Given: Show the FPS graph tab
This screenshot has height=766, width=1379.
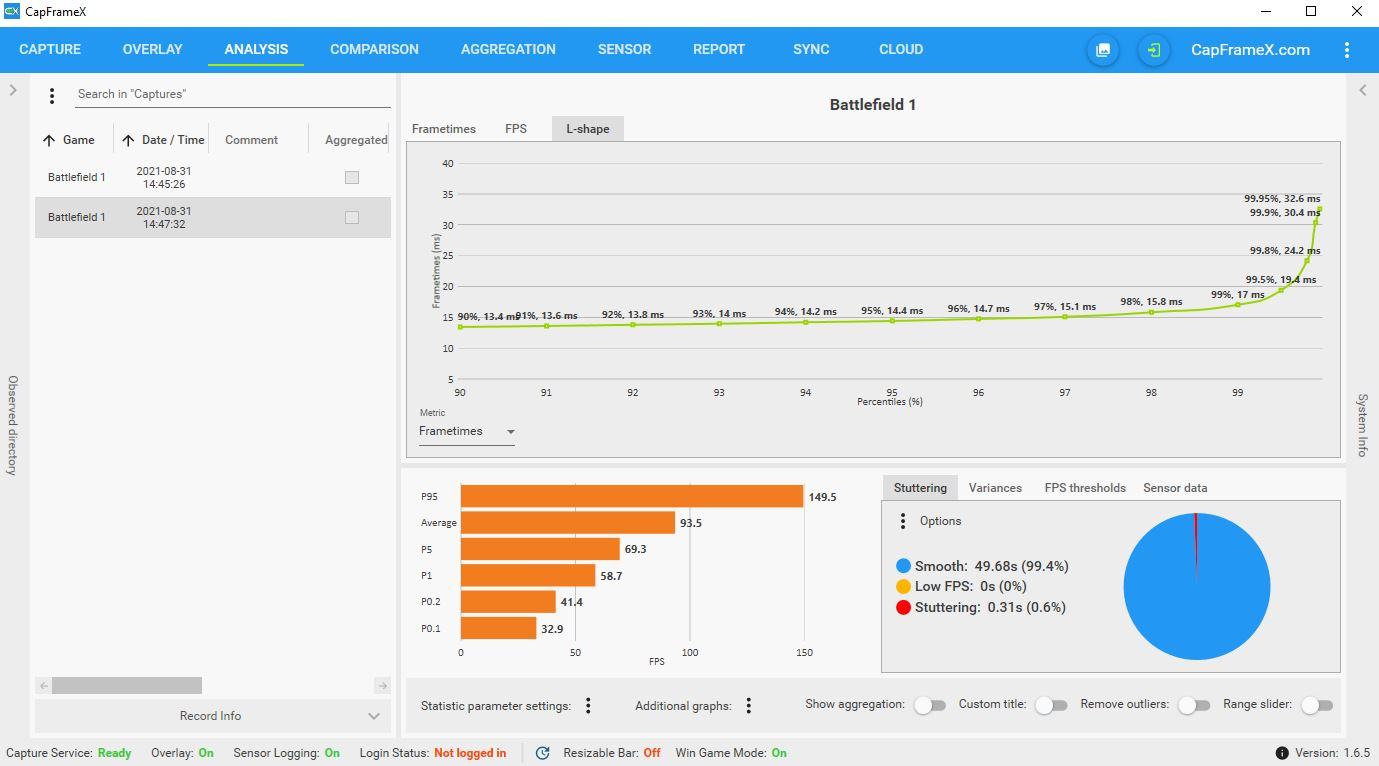Looking at the screenshot, I should click(516, 129).
